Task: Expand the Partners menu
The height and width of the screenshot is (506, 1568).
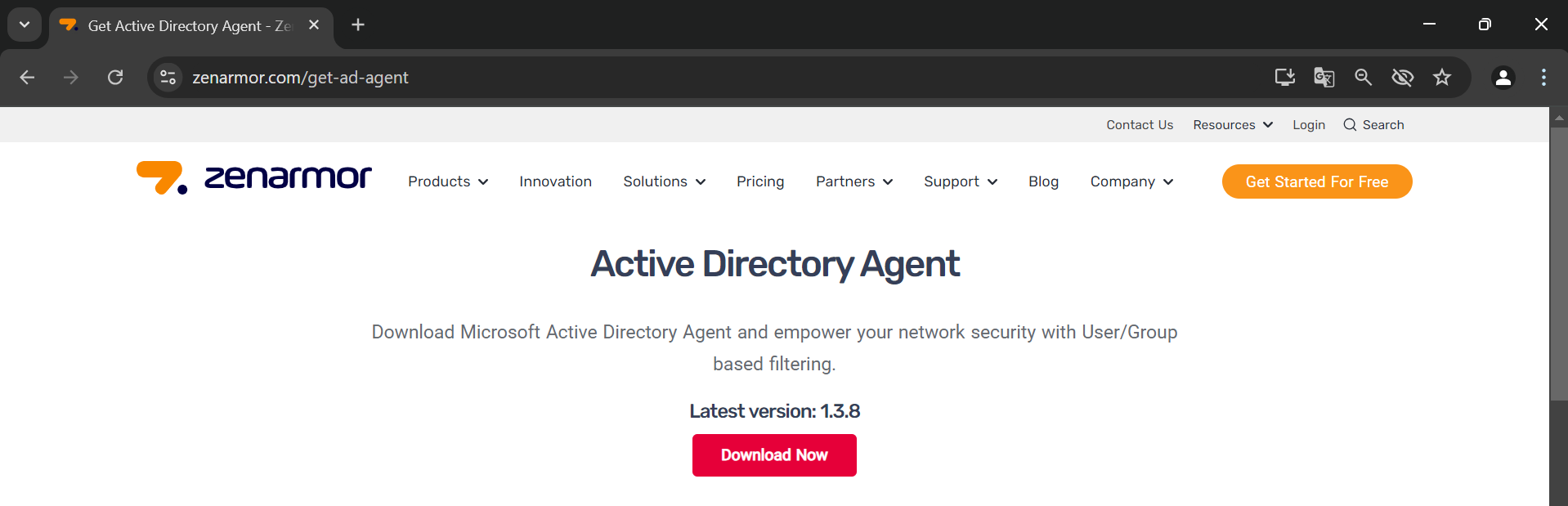Action: coord(854,181)
